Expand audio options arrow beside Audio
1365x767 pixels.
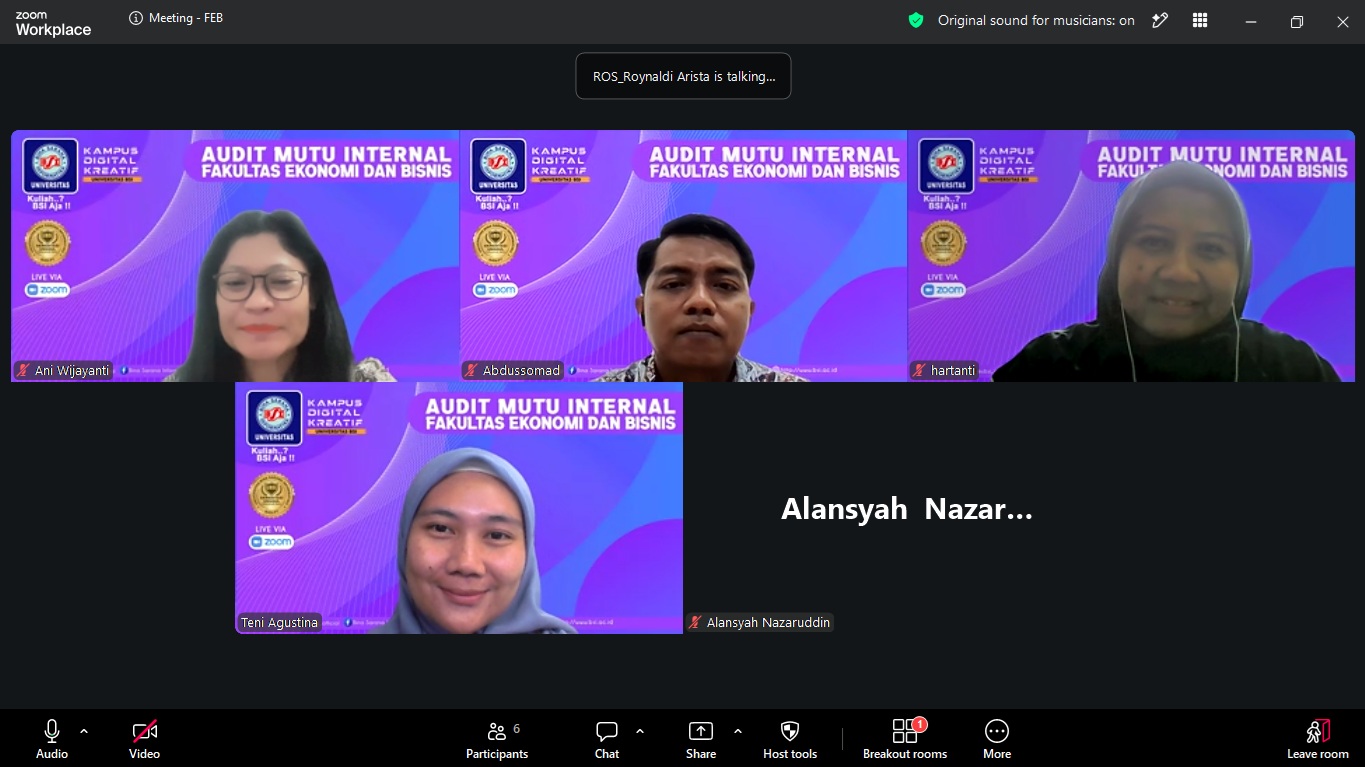pyautogui.click(x=84, y=731)
